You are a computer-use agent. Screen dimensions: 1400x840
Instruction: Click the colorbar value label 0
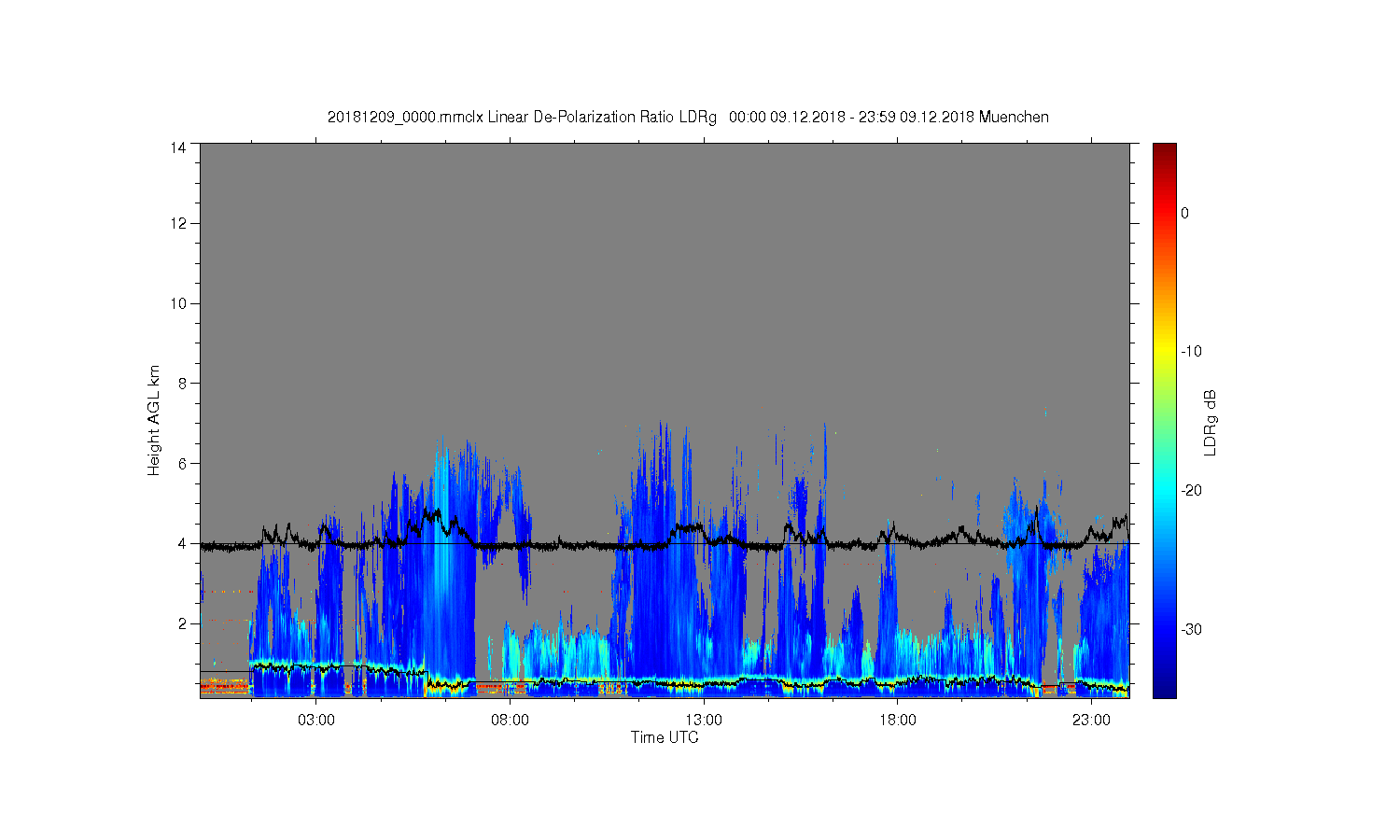point(1184,213)
